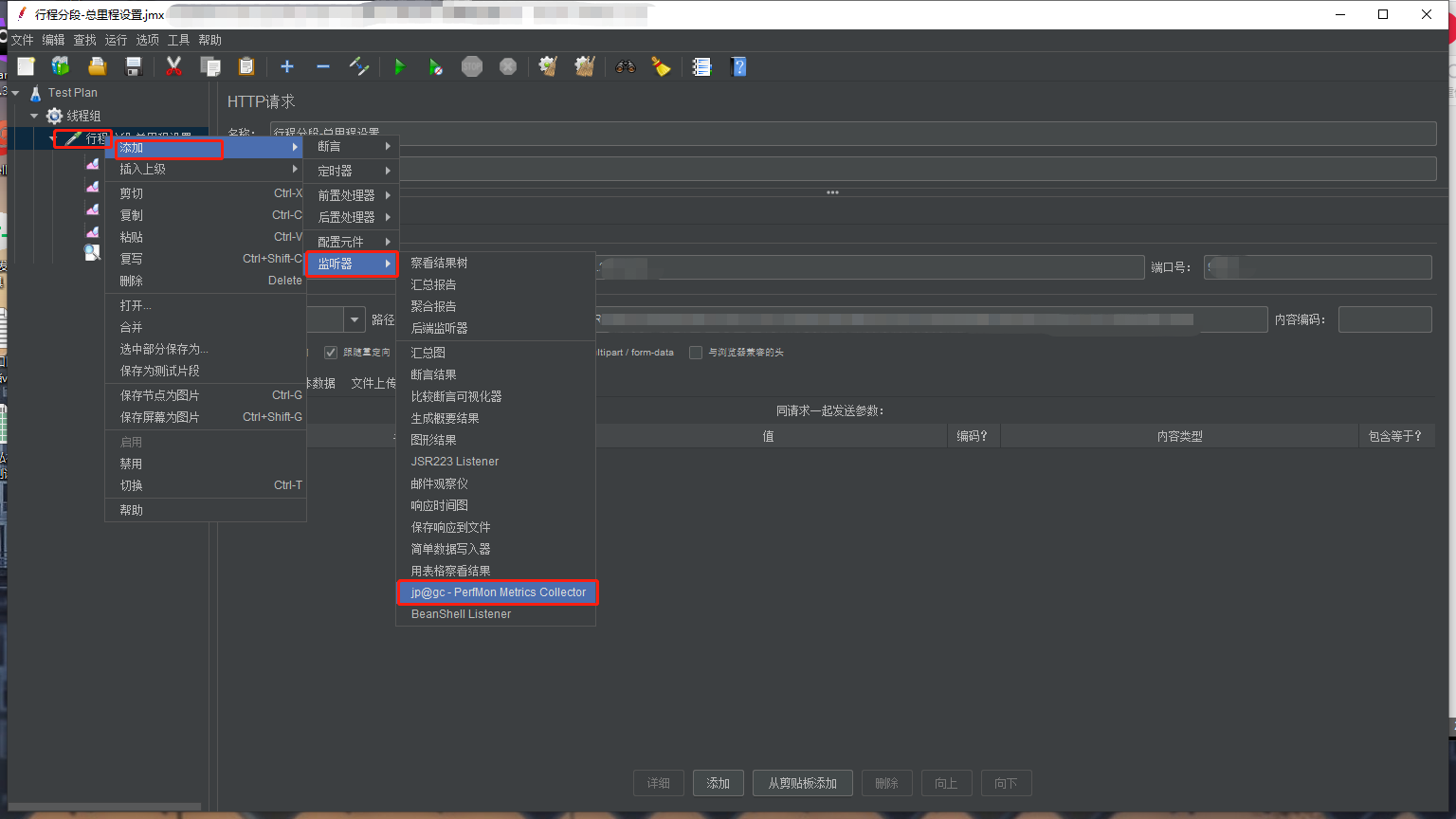Click the 从剪贴板添加 button

coord(802,783)
